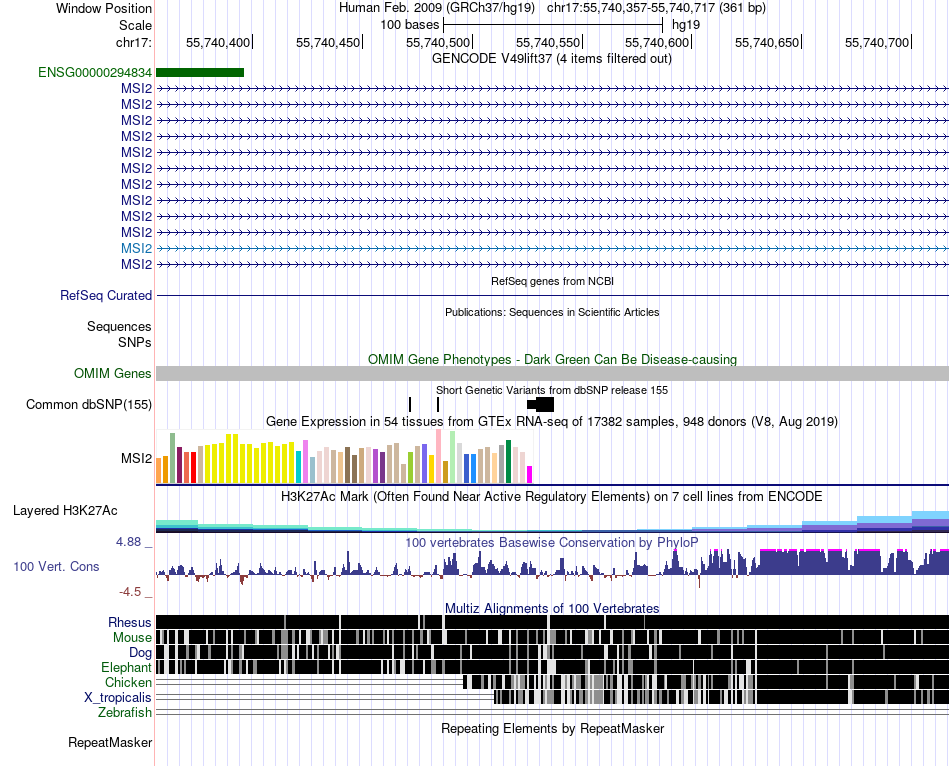Click the OMIM Gene Phenotypes track title
Viewport: 950px width, 766px height.
552,359
